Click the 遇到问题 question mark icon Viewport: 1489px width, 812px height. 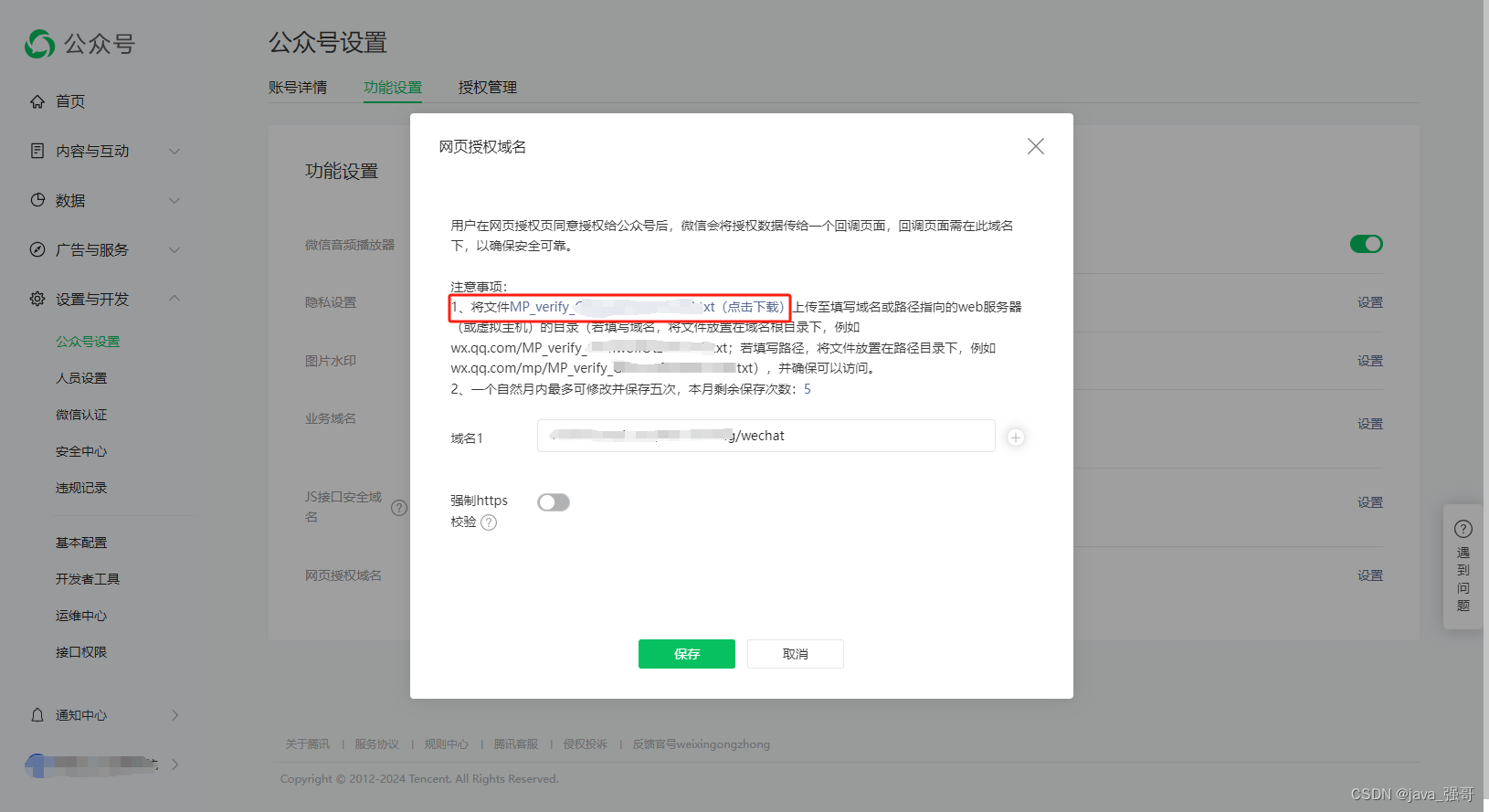[1463, 529]
